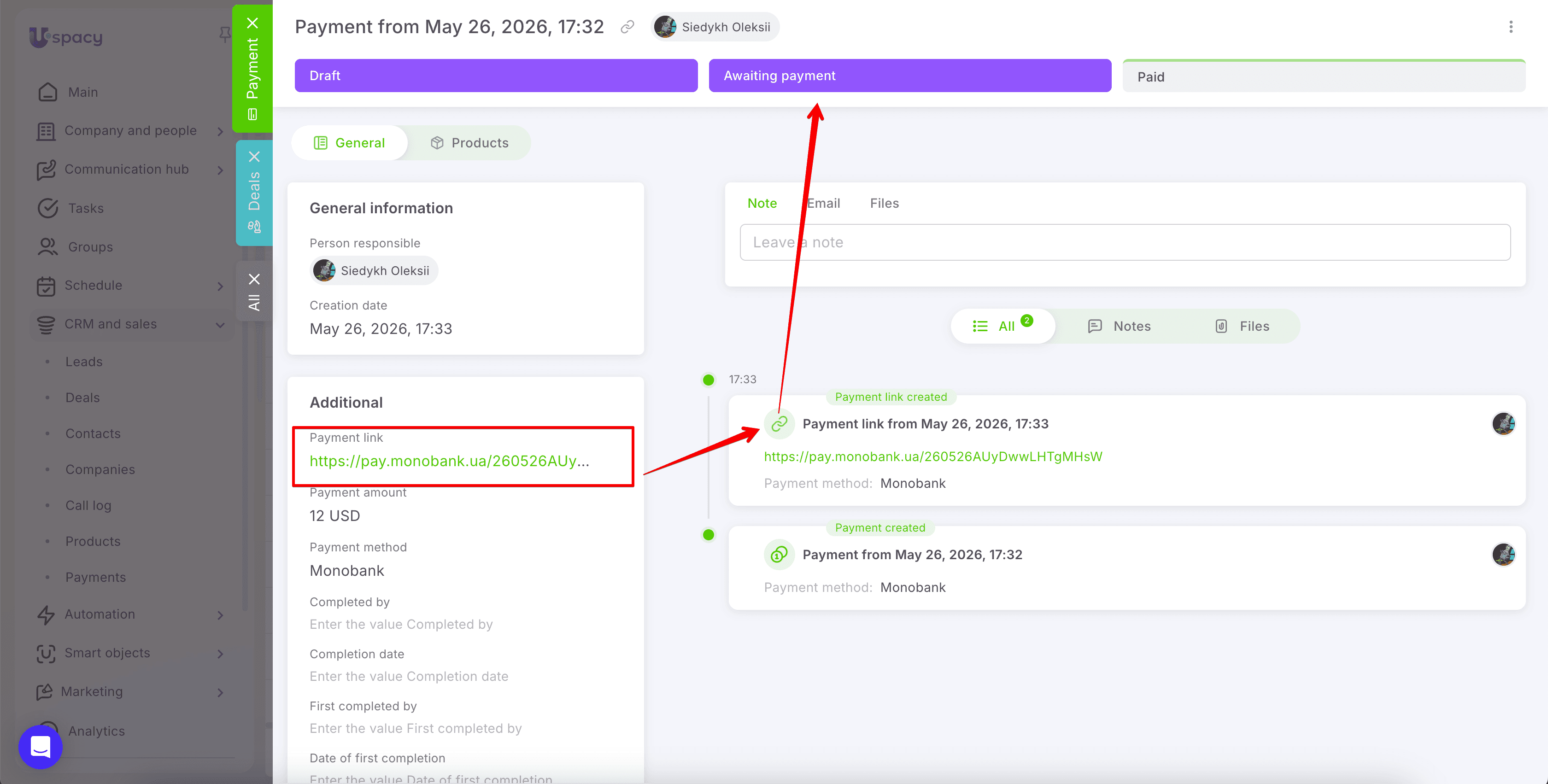
Task: Click author avatar on Payment created entry
Action: 1503,555
